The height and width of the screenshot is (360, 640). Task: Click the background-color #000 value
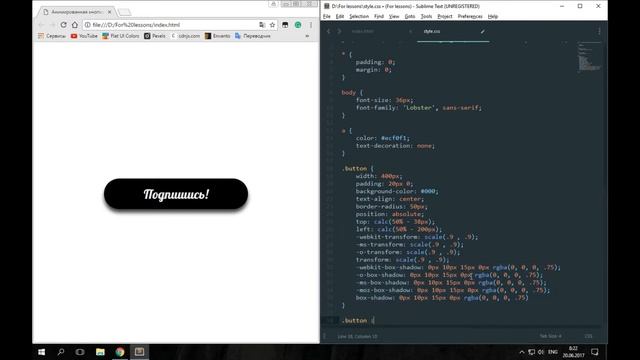428,191
